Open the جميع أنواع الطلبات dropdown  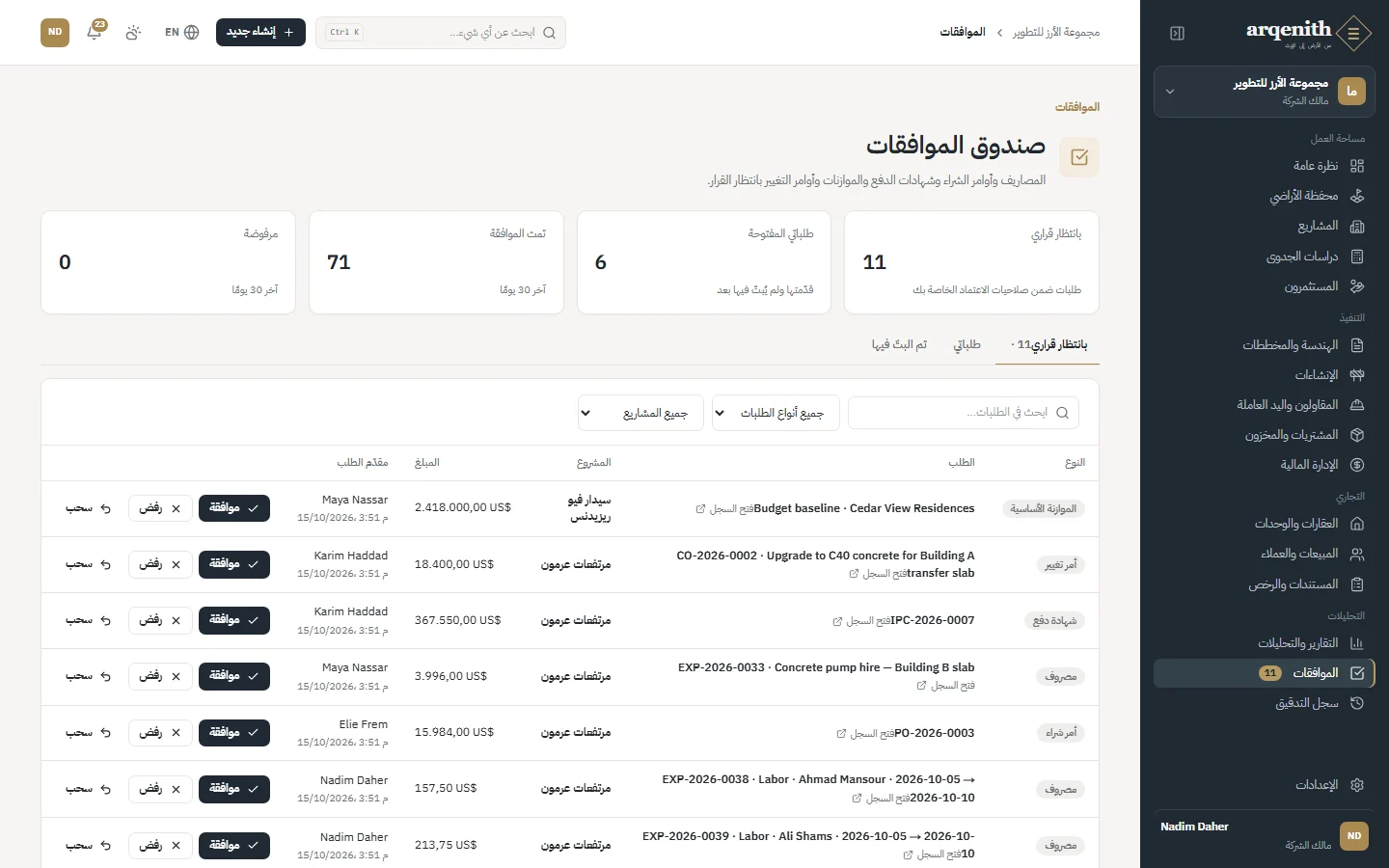pyautogui.click(x=776, y=413)
